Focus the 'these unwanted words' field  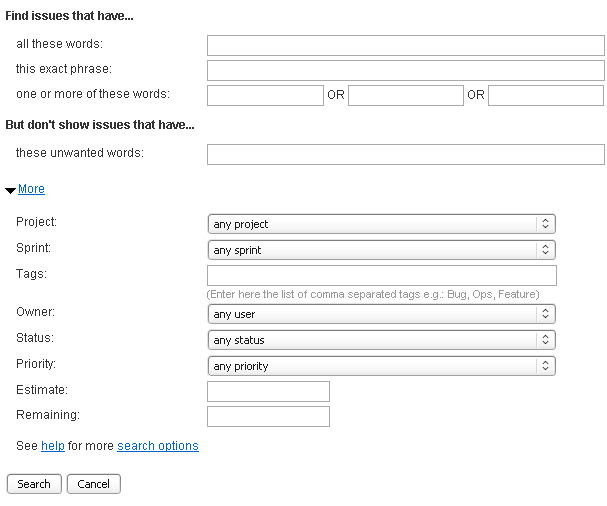[405, 154]
